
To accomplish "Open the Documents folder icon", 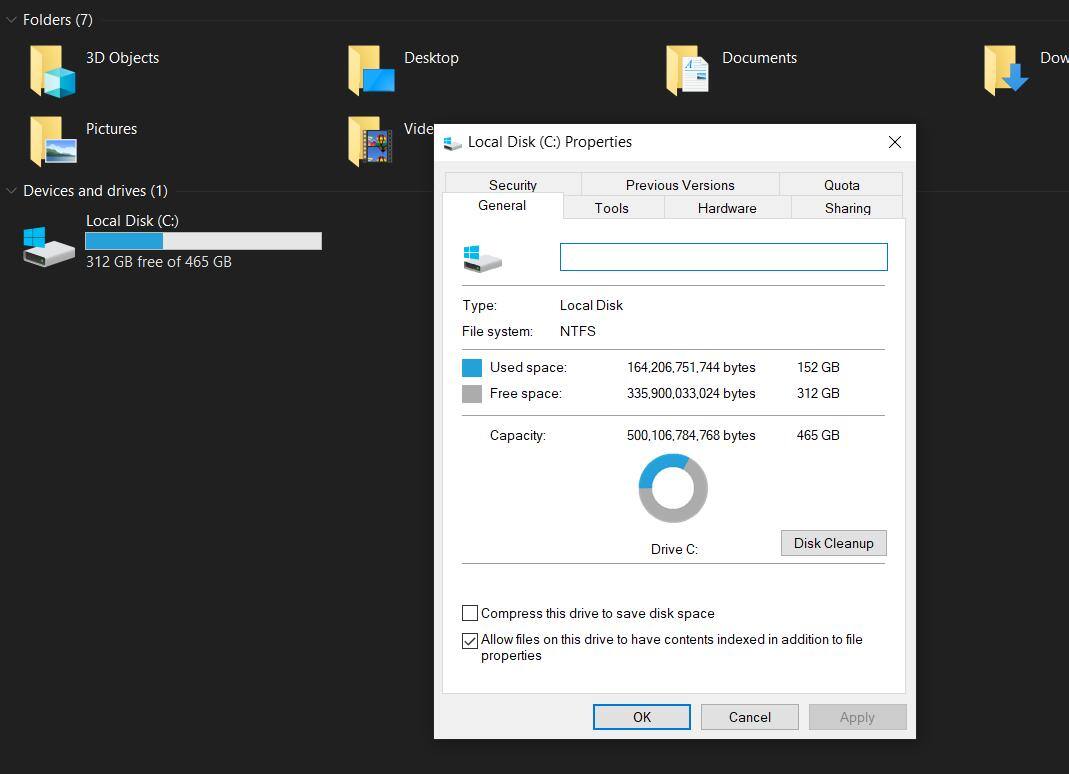I will point(688,71).
